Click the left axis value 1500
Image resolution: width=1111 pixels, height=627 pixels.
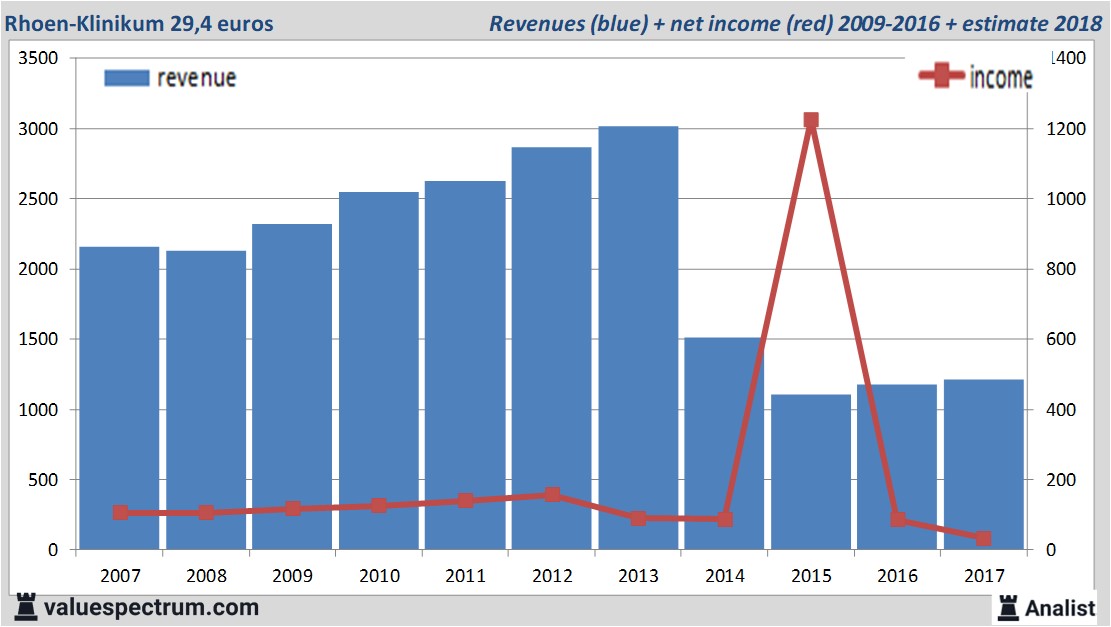(x=38, y=339)
